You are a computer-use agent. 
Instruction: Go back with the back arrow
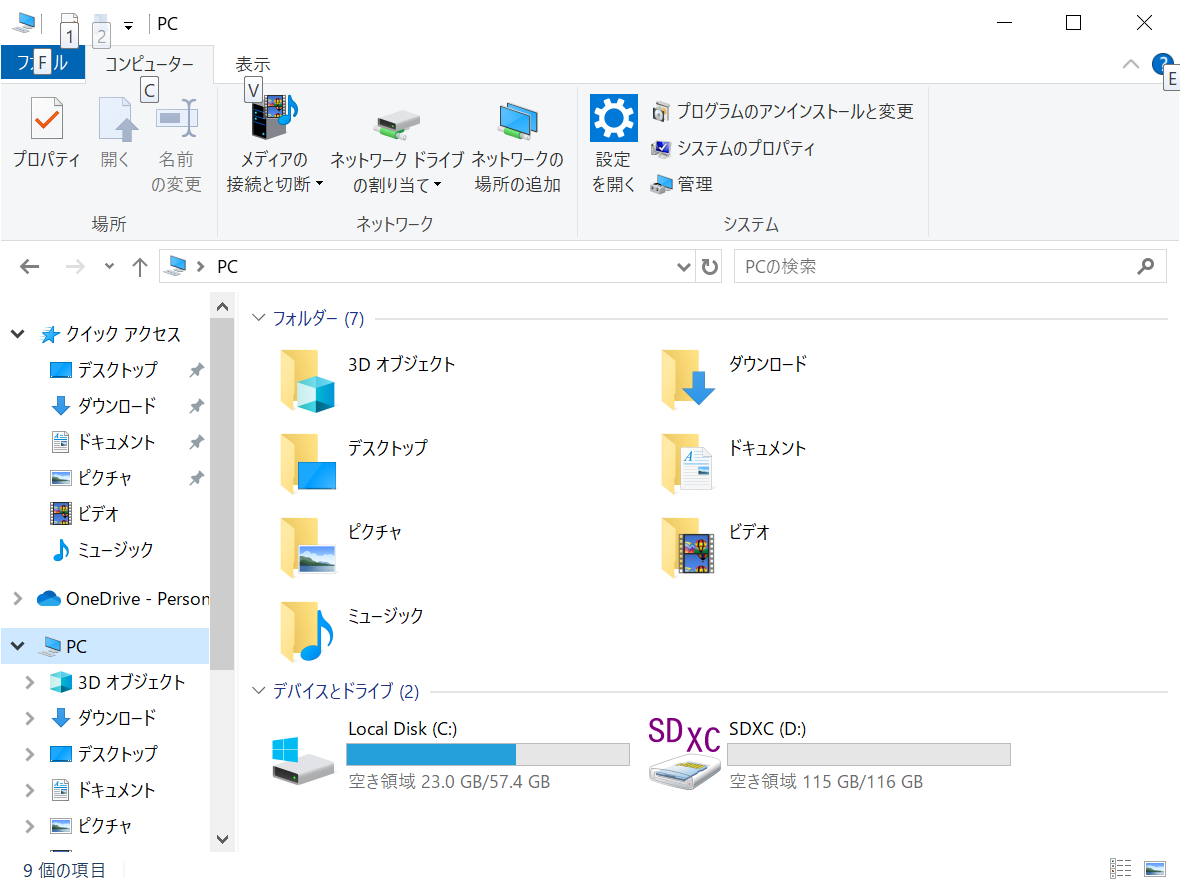[29, 266]
